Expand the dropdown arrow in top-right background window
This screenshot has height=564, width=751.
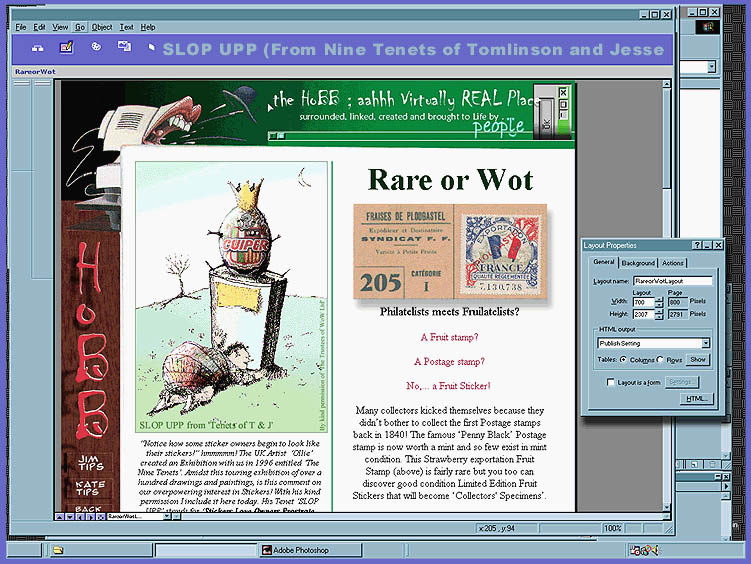[x=712, y=67]
